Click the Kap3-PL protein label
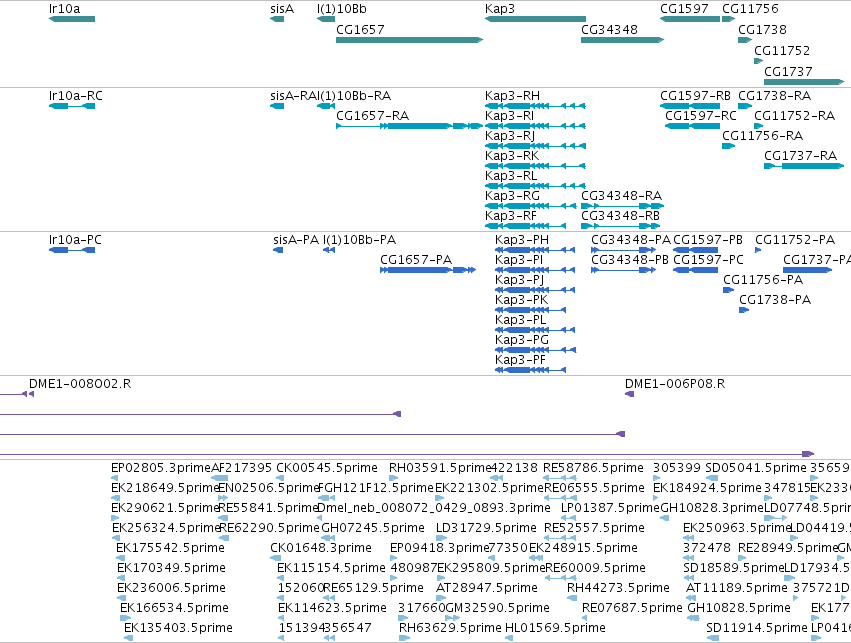 [x=520, y=320]
